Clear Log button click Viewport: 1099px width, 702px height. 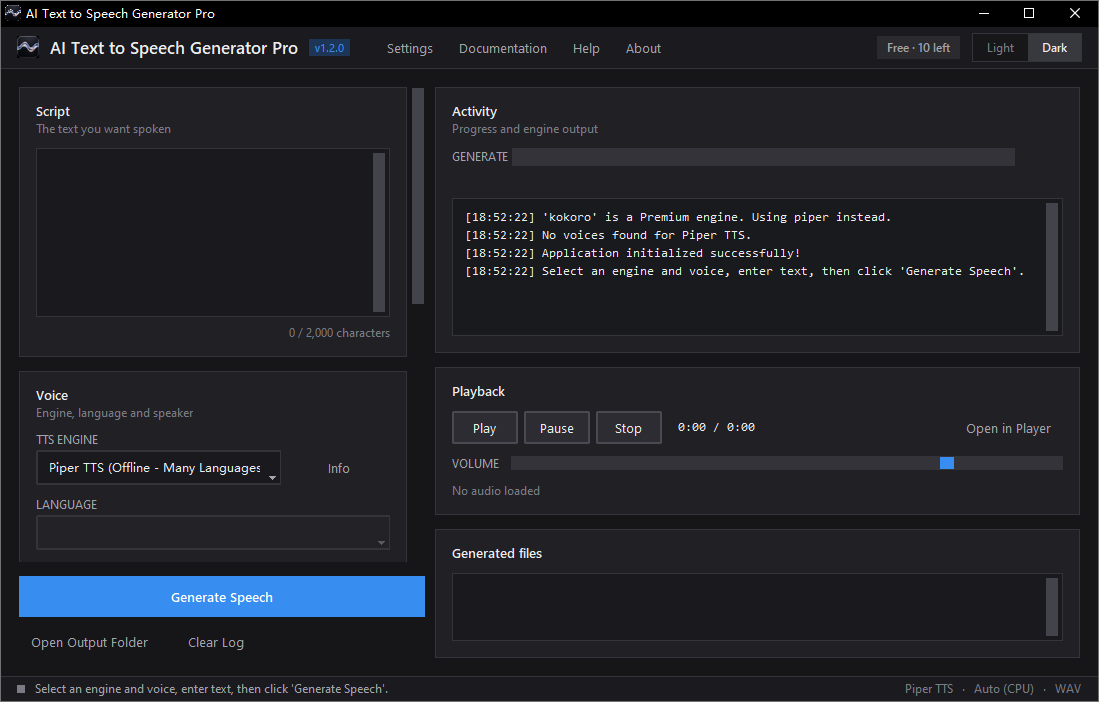[216, 642]
